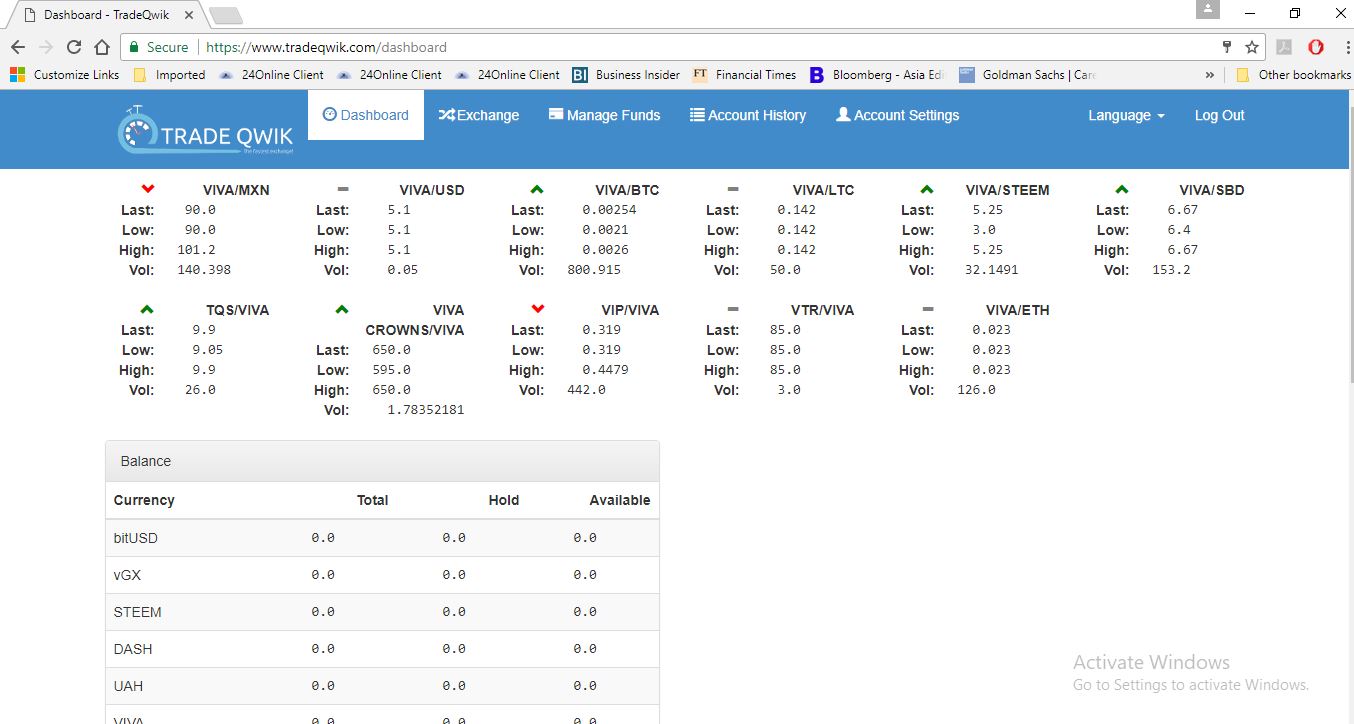Click the Available column header
This screenshot has height=724, width=1354.
click(620, 500)
